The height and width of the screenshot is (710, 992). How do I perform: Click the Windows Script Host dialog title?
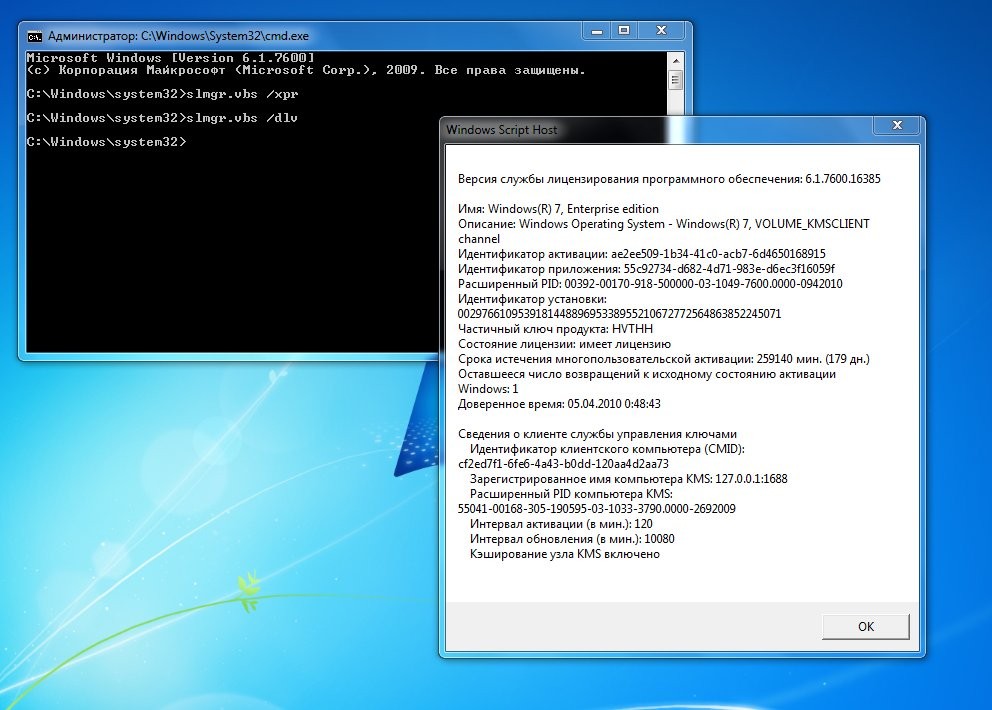[x=502, y=130]
